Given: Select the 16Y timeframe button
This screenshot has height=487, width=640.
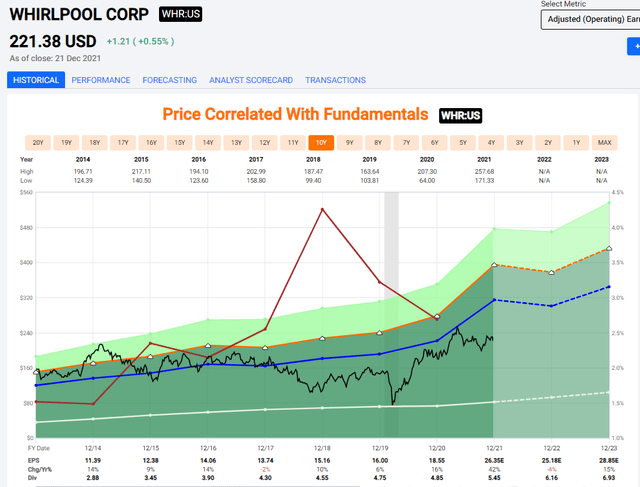Looking at the screenshot, I should point(151,142).
